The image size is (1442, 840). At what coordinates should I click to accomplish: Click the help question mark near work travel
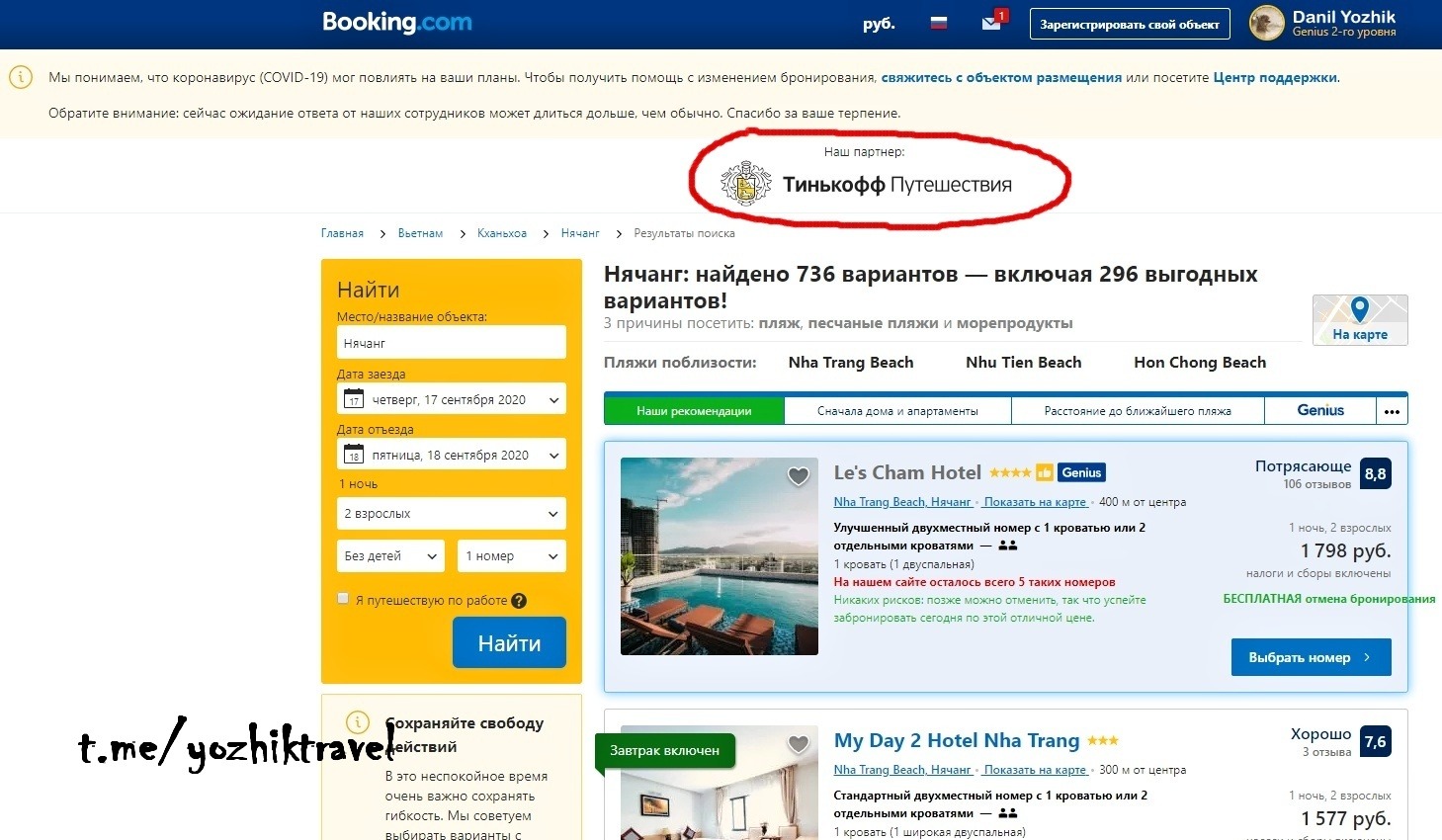(519, 601)
